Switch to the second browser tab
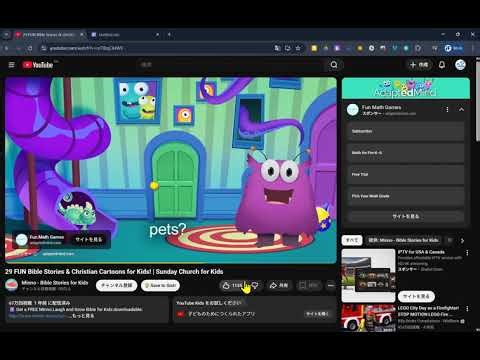Viewport: 480px width, 360px height. coord(125,34)
